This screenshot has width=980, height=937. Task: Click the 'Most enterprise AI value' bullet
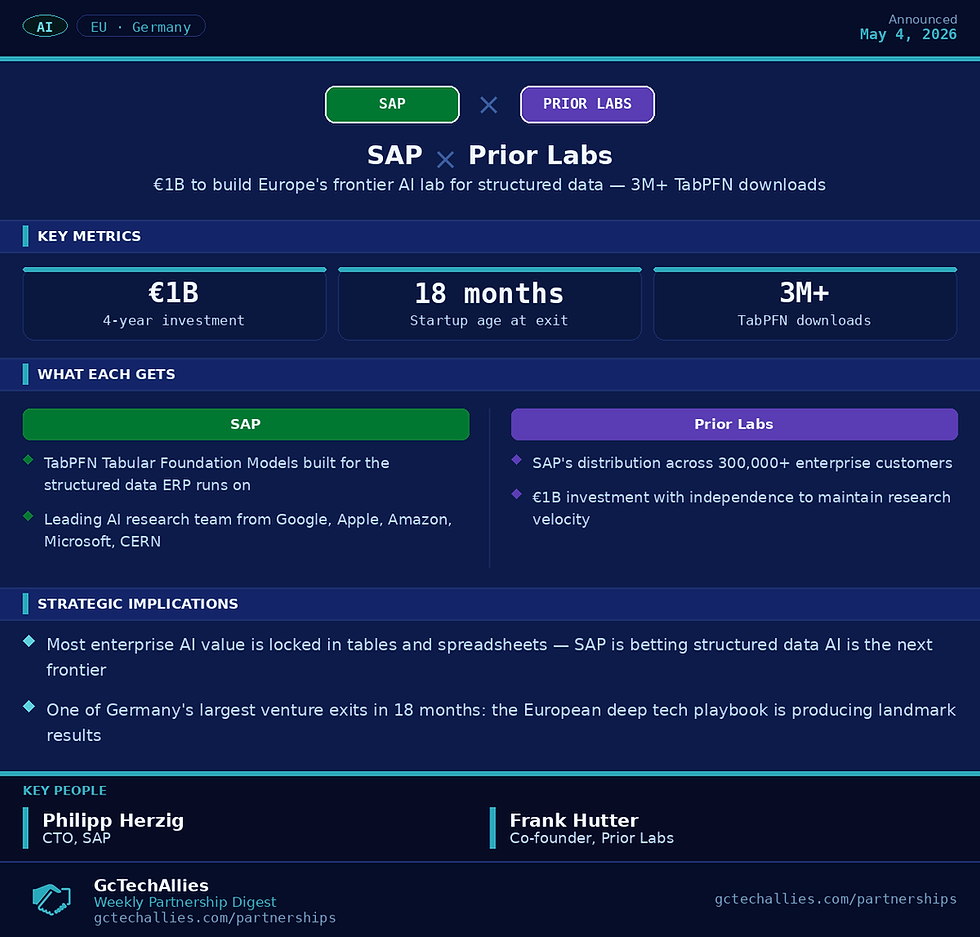point(489,657)
